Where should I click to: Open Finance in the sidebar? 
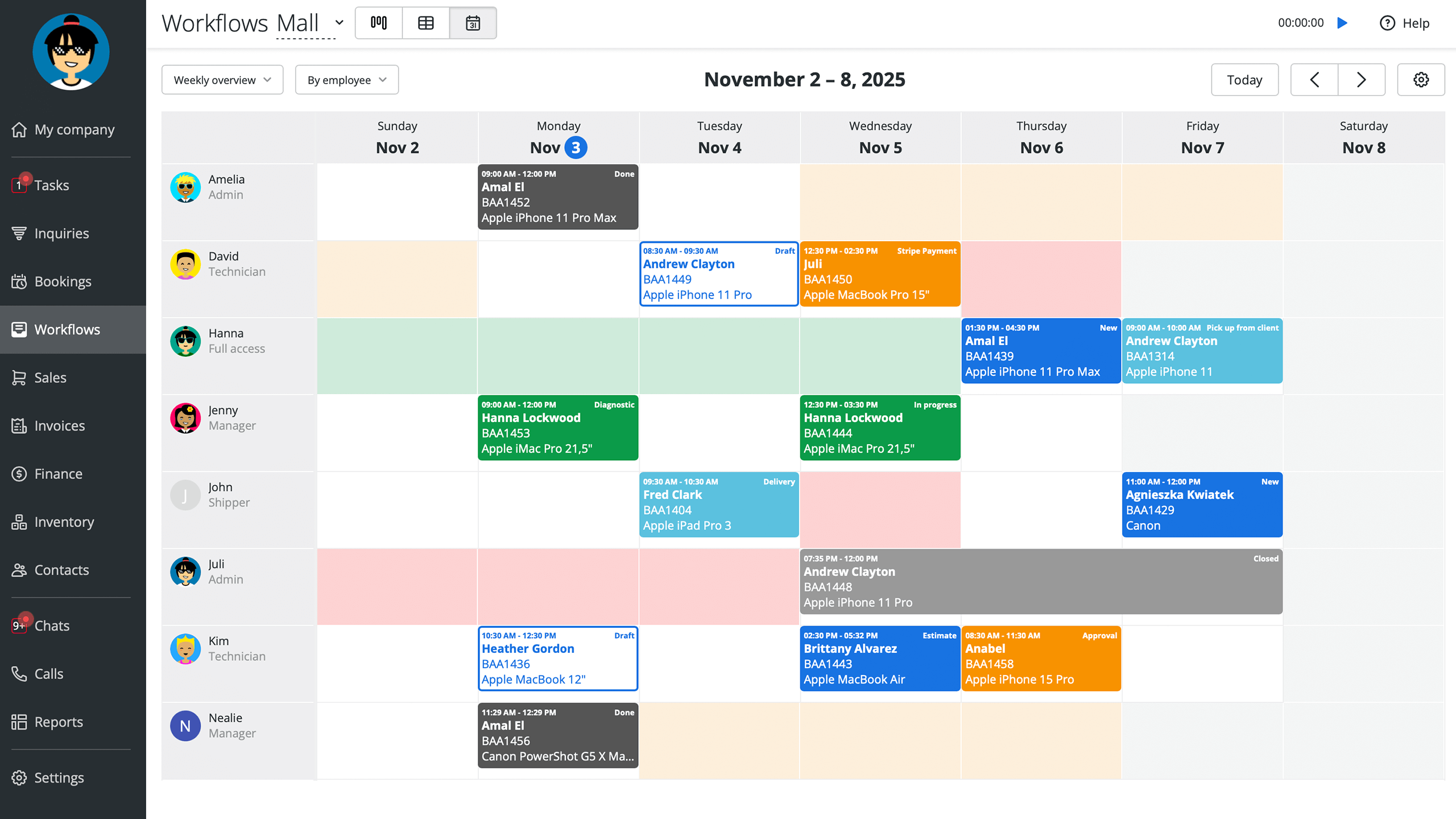click(x=58, y=474)
